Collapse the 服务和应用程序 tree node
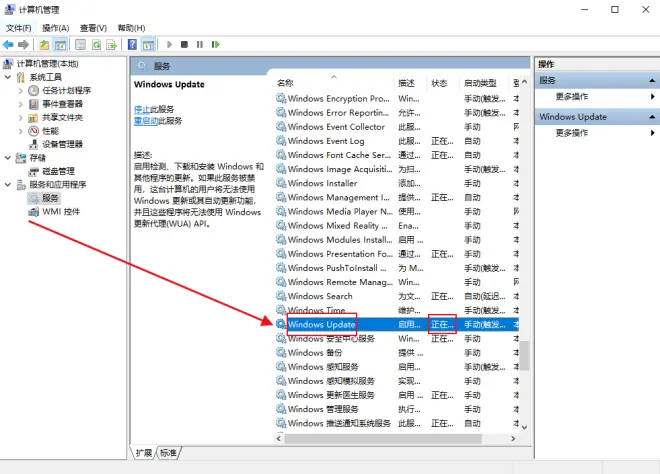660x474 pixels. 8,184
